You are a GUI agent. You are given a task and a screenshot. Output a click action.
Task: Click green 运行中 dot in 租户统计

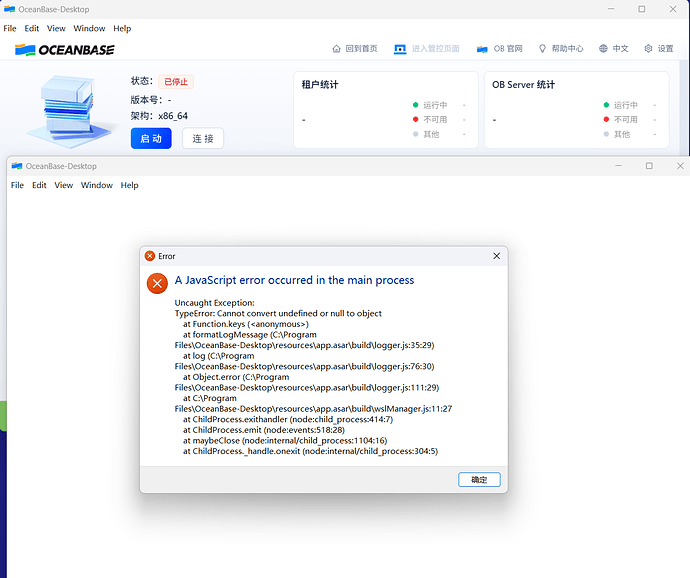[415, 105]
